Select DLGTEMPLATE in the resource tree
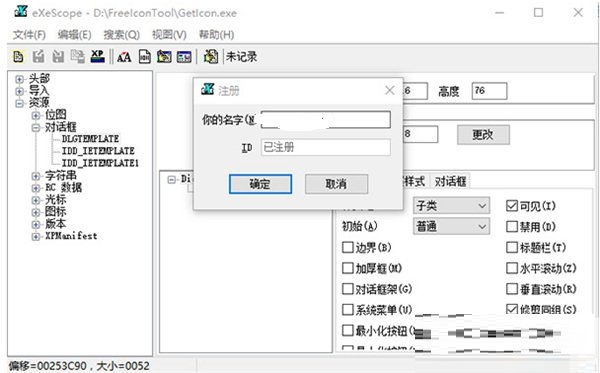 (x=90, y=138)
